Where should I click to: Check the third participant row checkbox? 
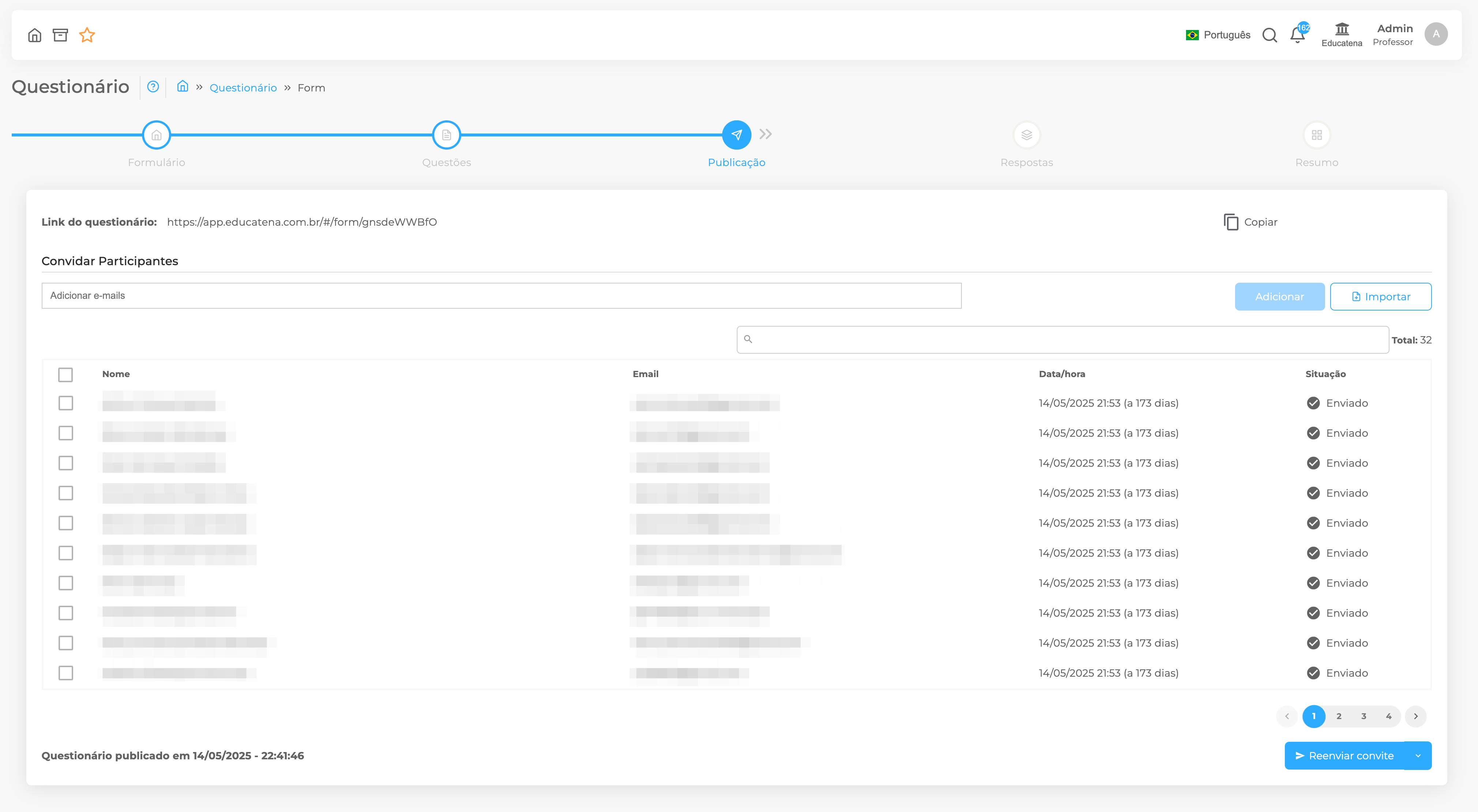pos(66,463)
